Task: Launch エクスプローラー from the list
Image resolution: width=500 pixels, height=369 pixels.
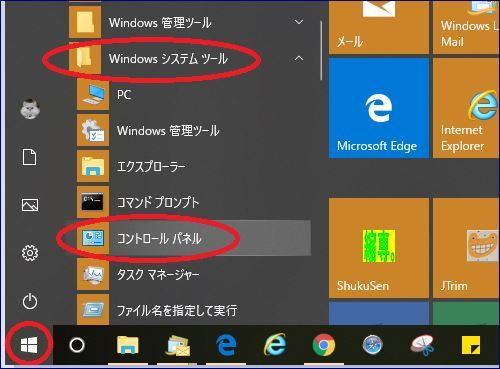Action: coord(193,166)
